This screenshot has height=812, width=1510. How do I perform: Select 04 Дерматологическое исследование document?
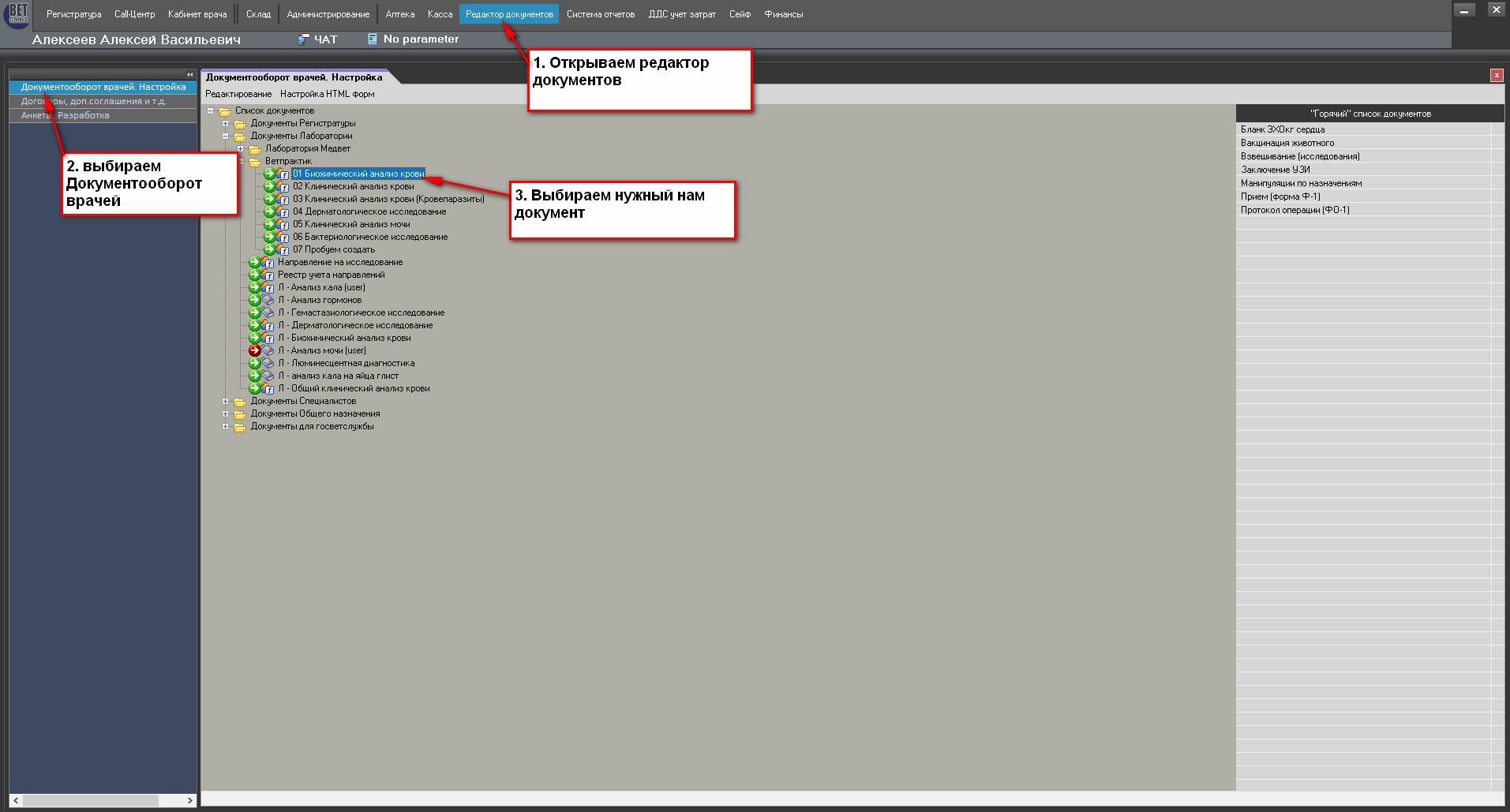coord(369,211)
